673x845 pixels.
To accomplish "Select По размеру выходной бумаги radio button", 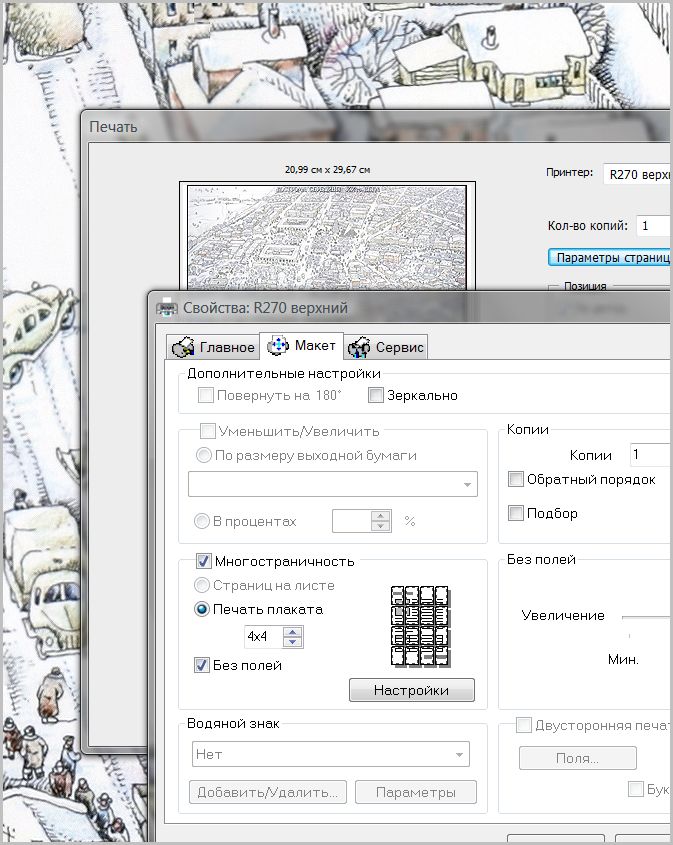I will point(203,455).
